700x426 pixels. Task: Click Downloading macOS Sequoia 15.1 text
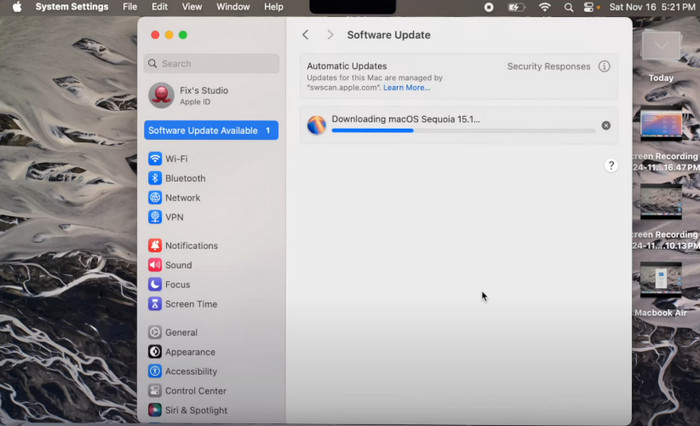[x=406, y=119]
